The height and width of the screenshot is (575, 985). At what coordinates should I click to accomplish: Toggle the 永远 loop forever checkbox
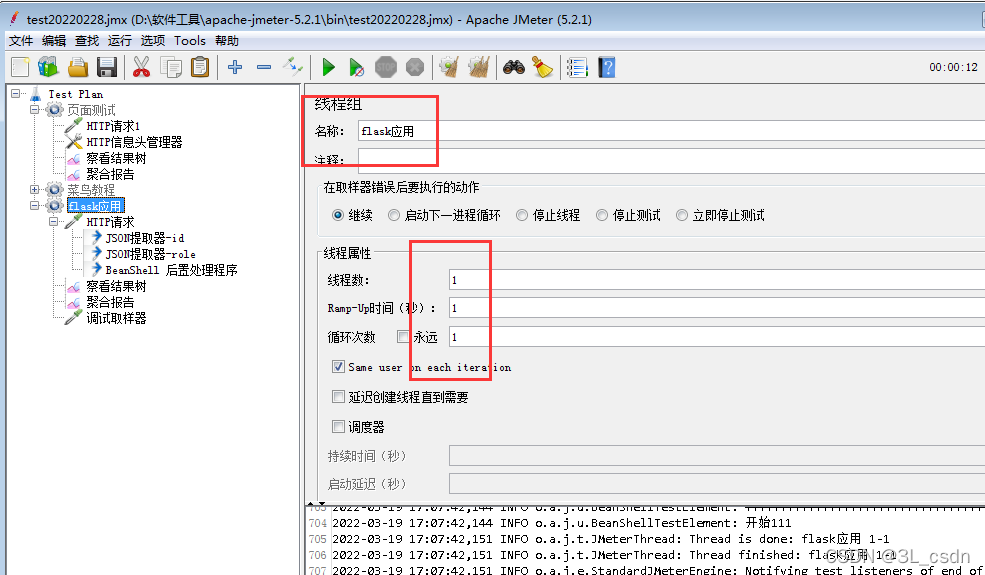click(x=403, y=337)
